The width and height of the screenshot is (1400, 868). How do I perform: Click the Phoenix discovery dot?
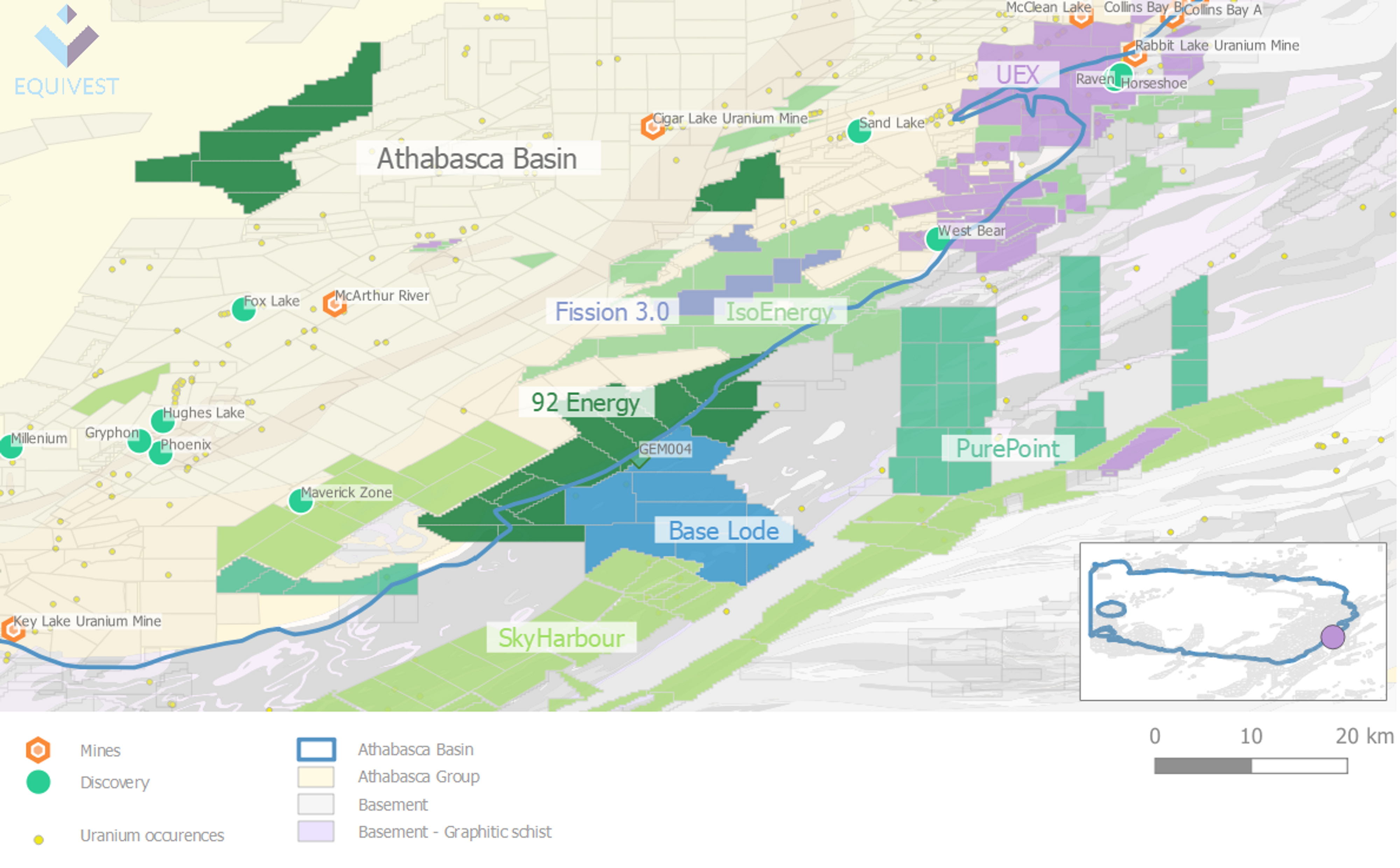coord(160,453)
